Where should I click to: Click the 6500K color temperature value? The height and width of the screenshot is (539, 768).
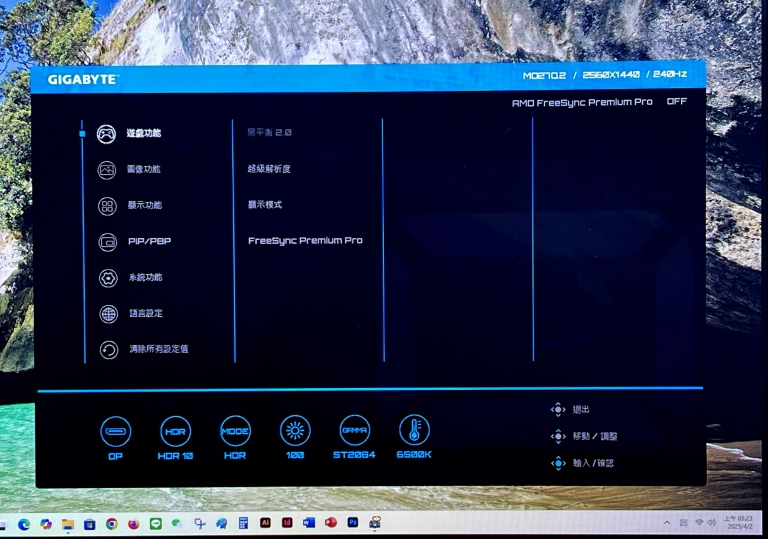coord(414,455)
